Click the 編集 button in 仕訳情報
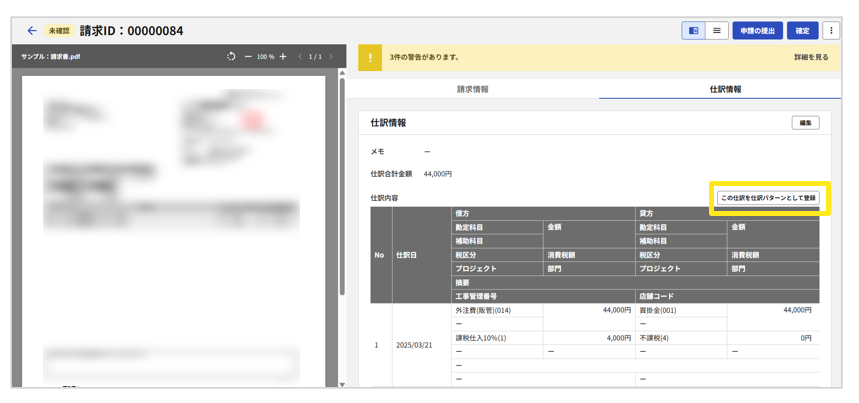 point(805,123)
